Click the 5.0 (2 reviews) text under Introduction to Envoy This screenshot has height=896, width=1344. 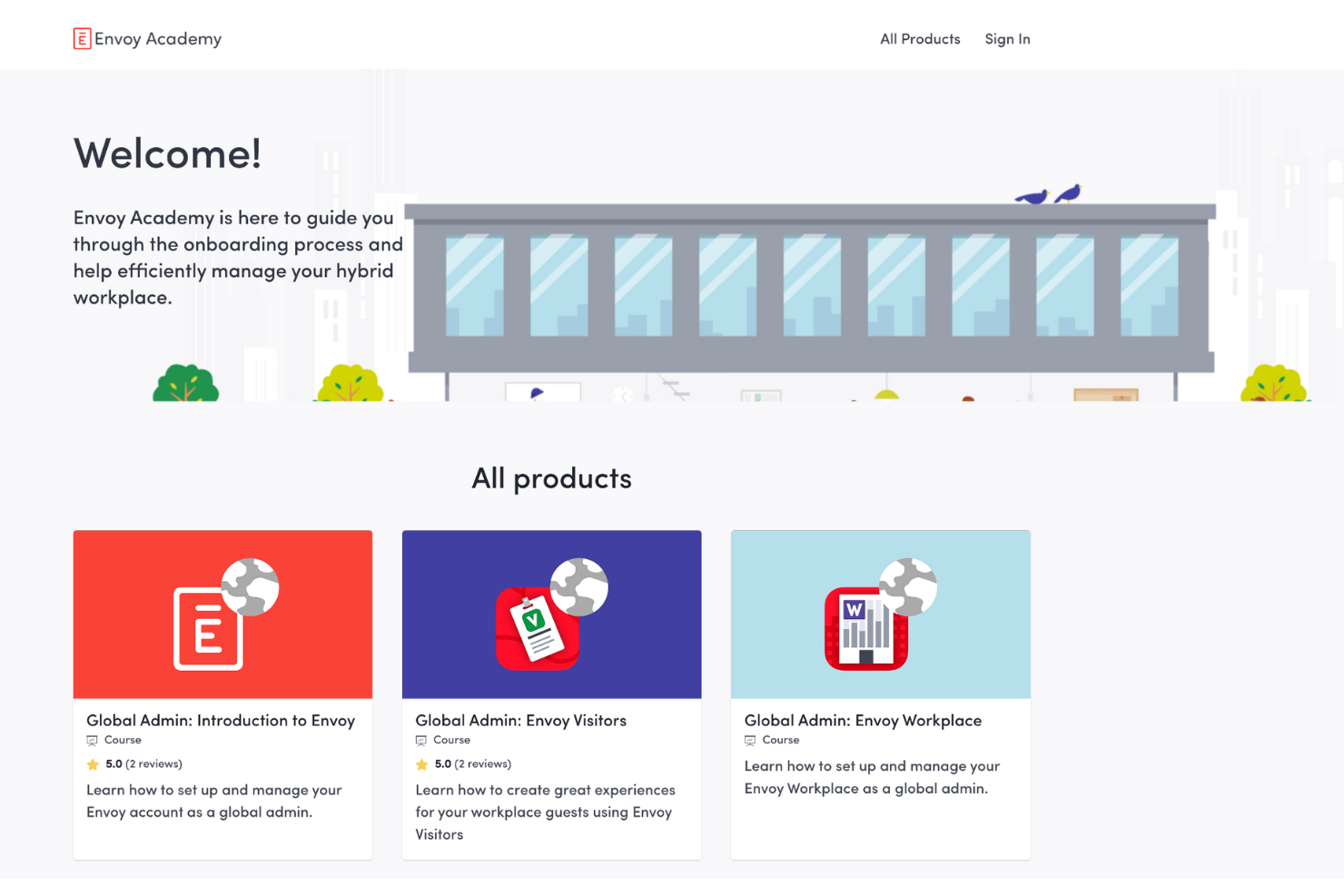143,764
